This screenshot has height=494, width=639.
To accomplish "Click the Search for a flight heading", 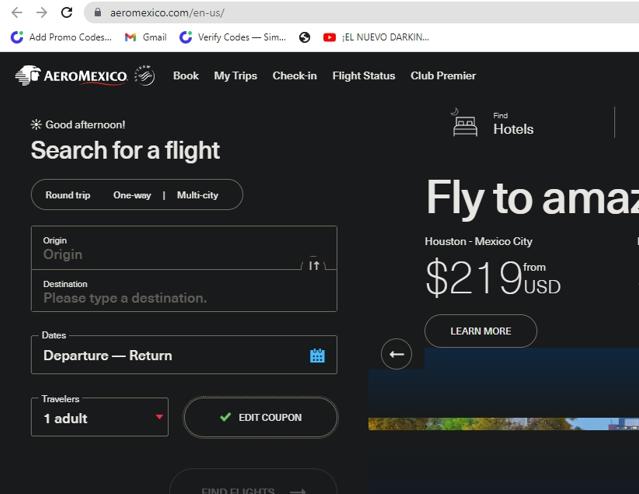I will pos(126,150).
